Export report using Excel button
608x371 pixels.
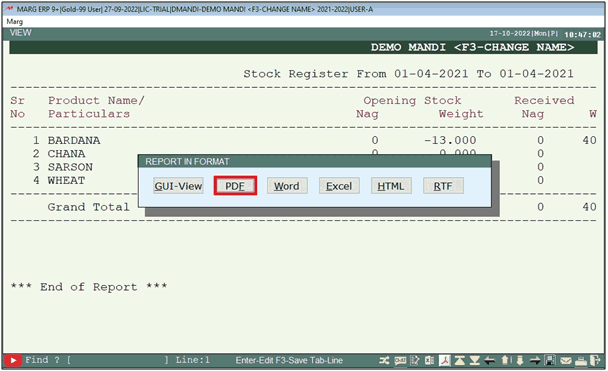point(339,186)
